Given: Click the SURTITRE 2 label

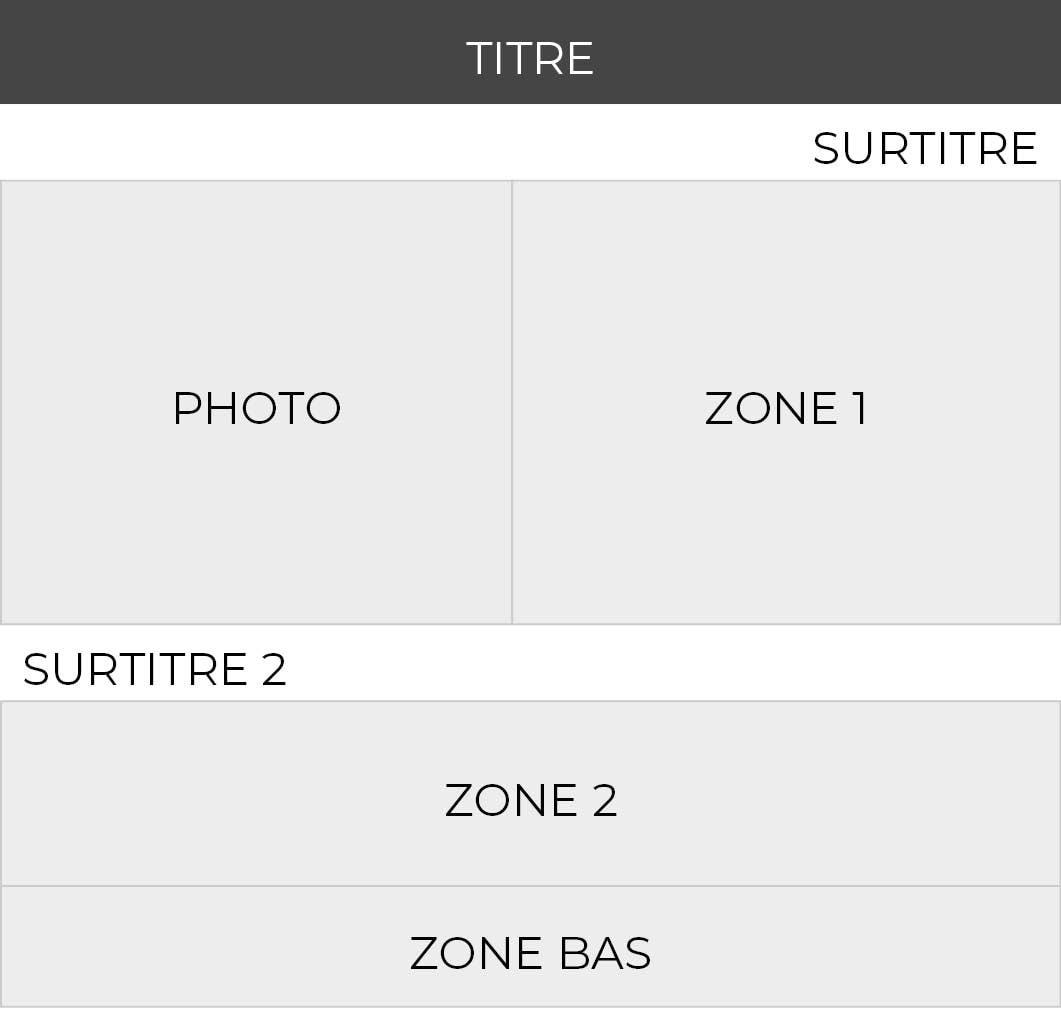Looking at the screenshot, I should click(155, 669).
